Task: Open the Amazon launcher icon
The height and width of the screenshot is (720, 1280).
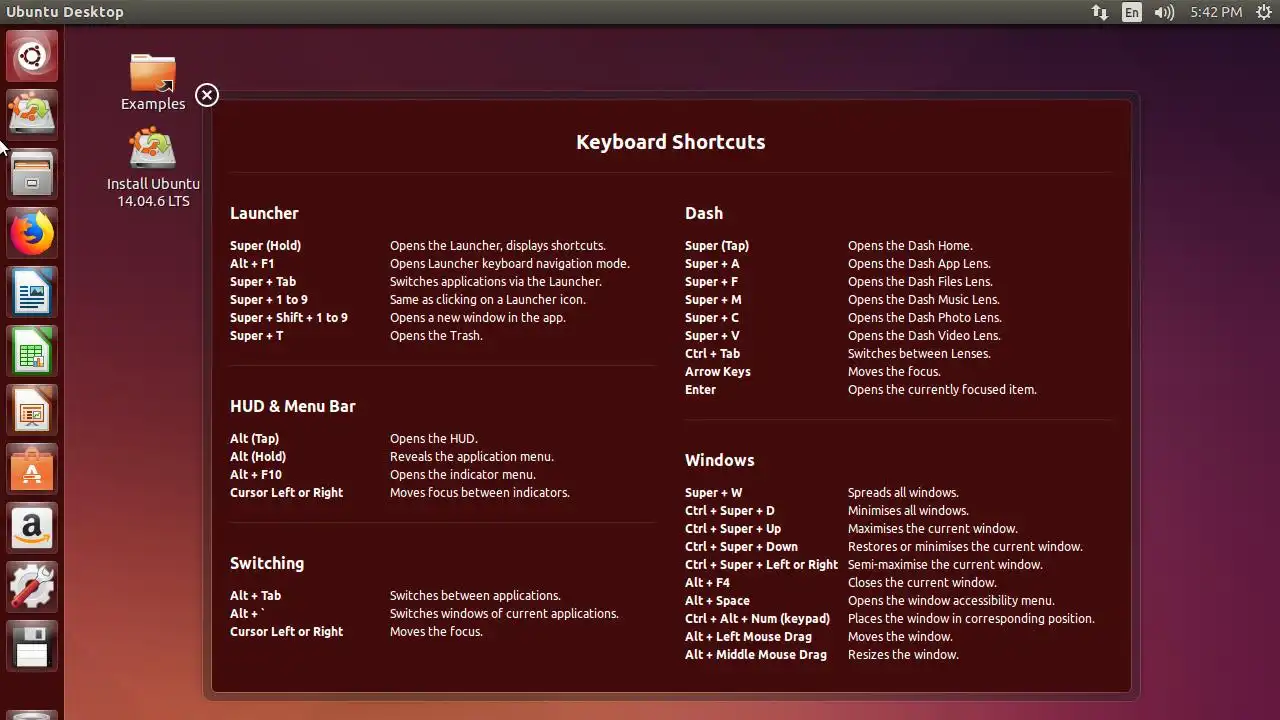Action: click(x=32, y=528)
